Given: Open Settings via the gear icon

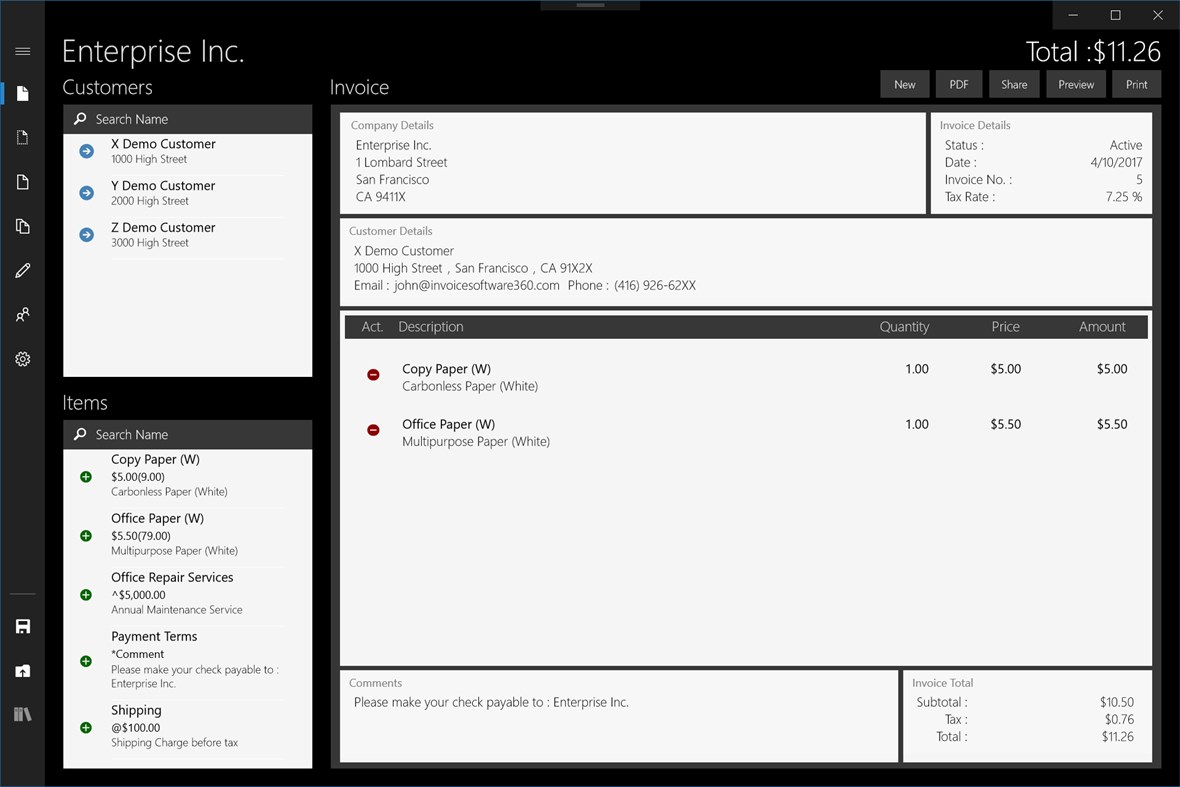Looking at the screenshot, I should pyautogui.click(x=22, y=358).
